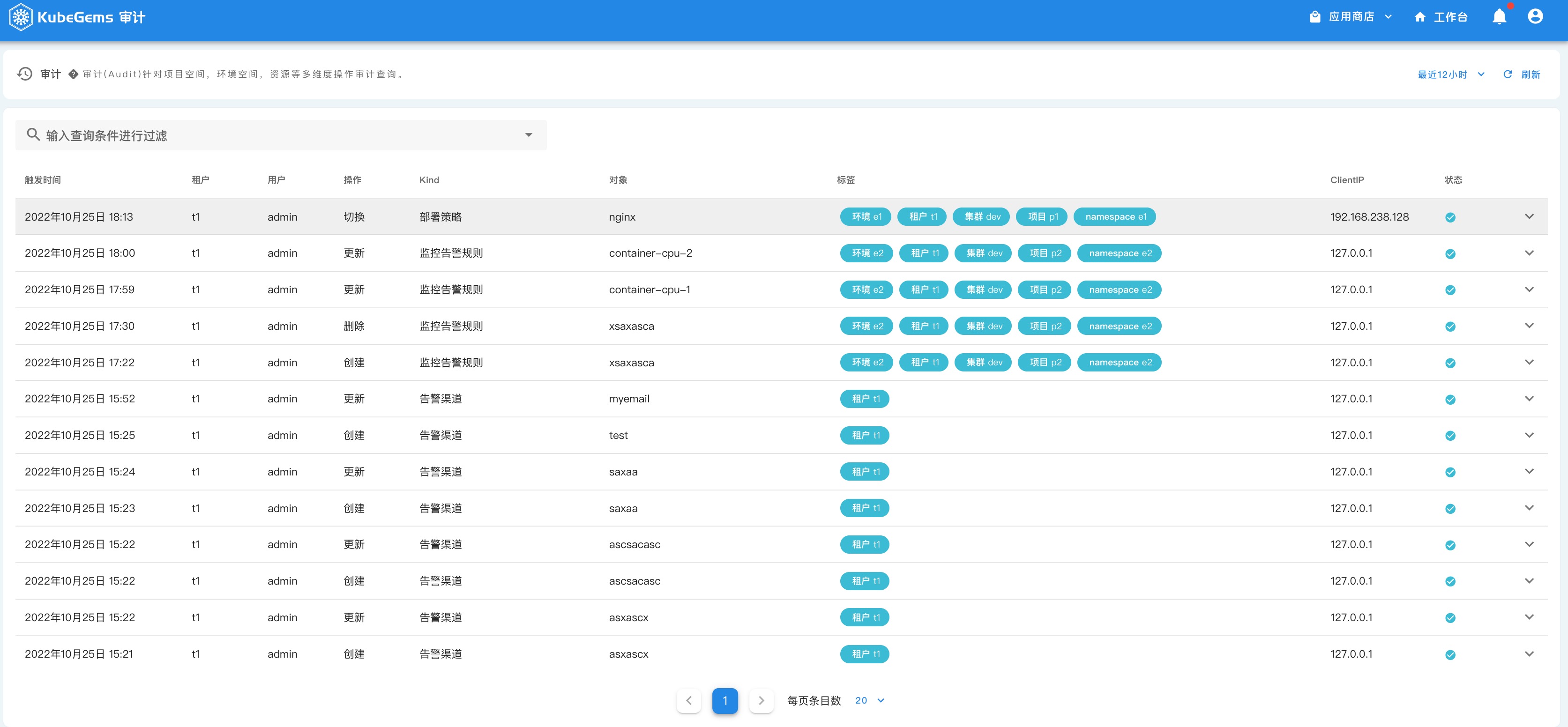
Task: Click the status check for container-cpu-1 row
Action: (1450, 290)
